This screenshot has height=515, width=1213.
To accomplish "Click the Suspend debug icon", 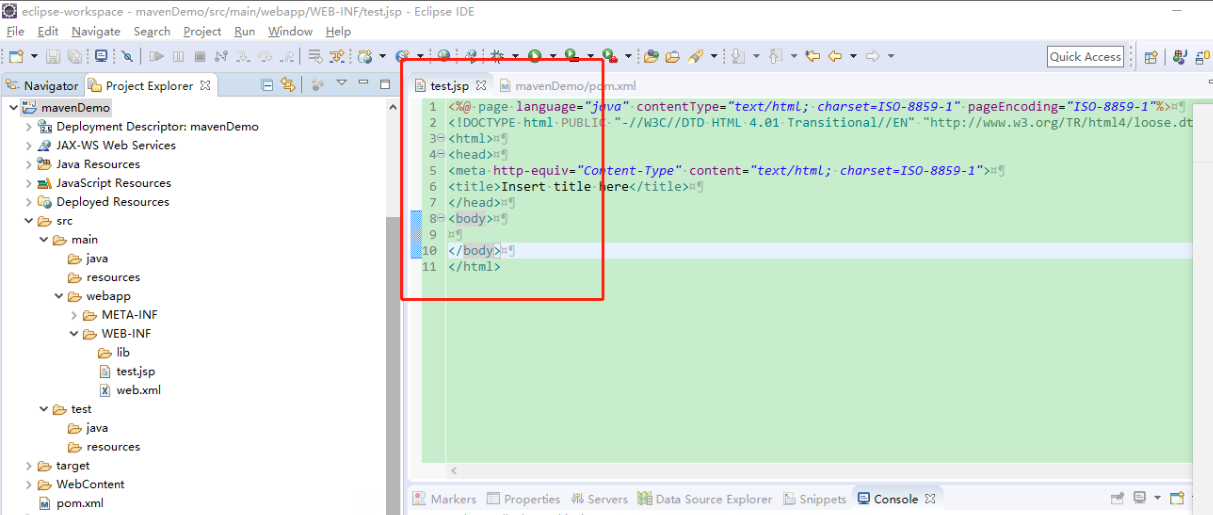I will [x=178, y=57].
